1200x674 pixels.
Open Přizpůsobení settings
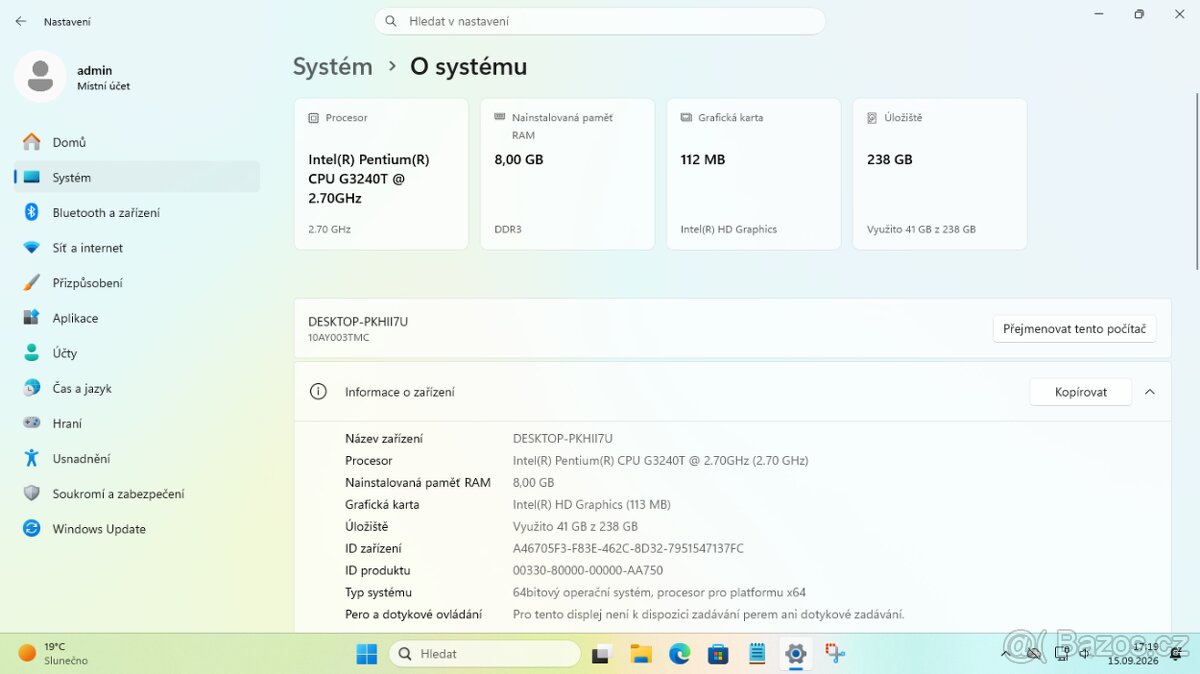[x=137, y=283]
